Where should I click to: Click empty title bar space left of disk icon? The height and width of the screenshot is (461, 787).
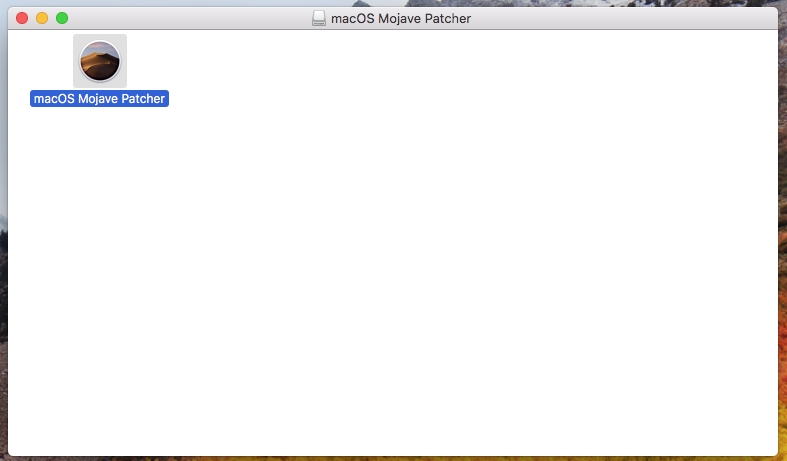pyautogui.click(x=191, y=18)
